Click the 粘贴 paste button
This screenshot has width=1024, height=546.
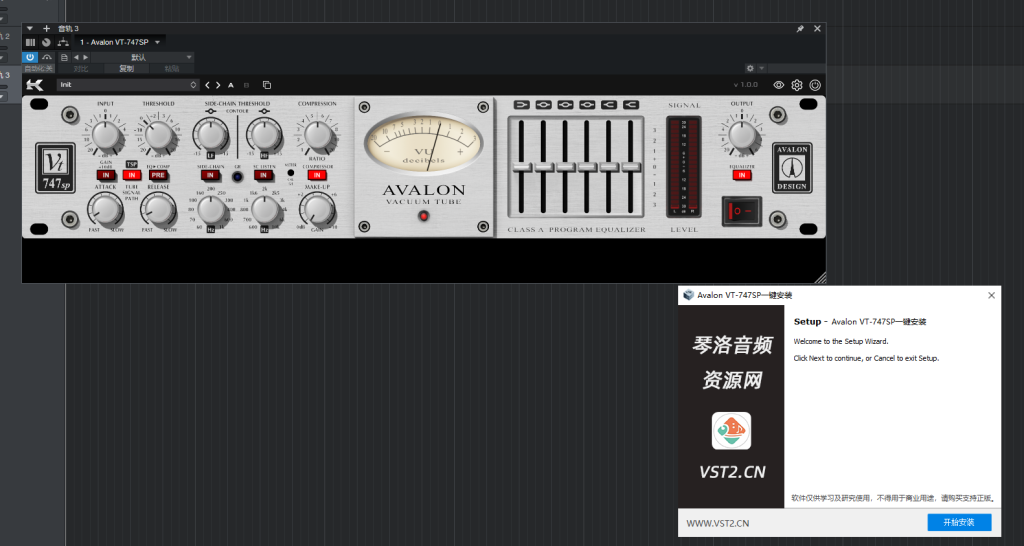172,69
